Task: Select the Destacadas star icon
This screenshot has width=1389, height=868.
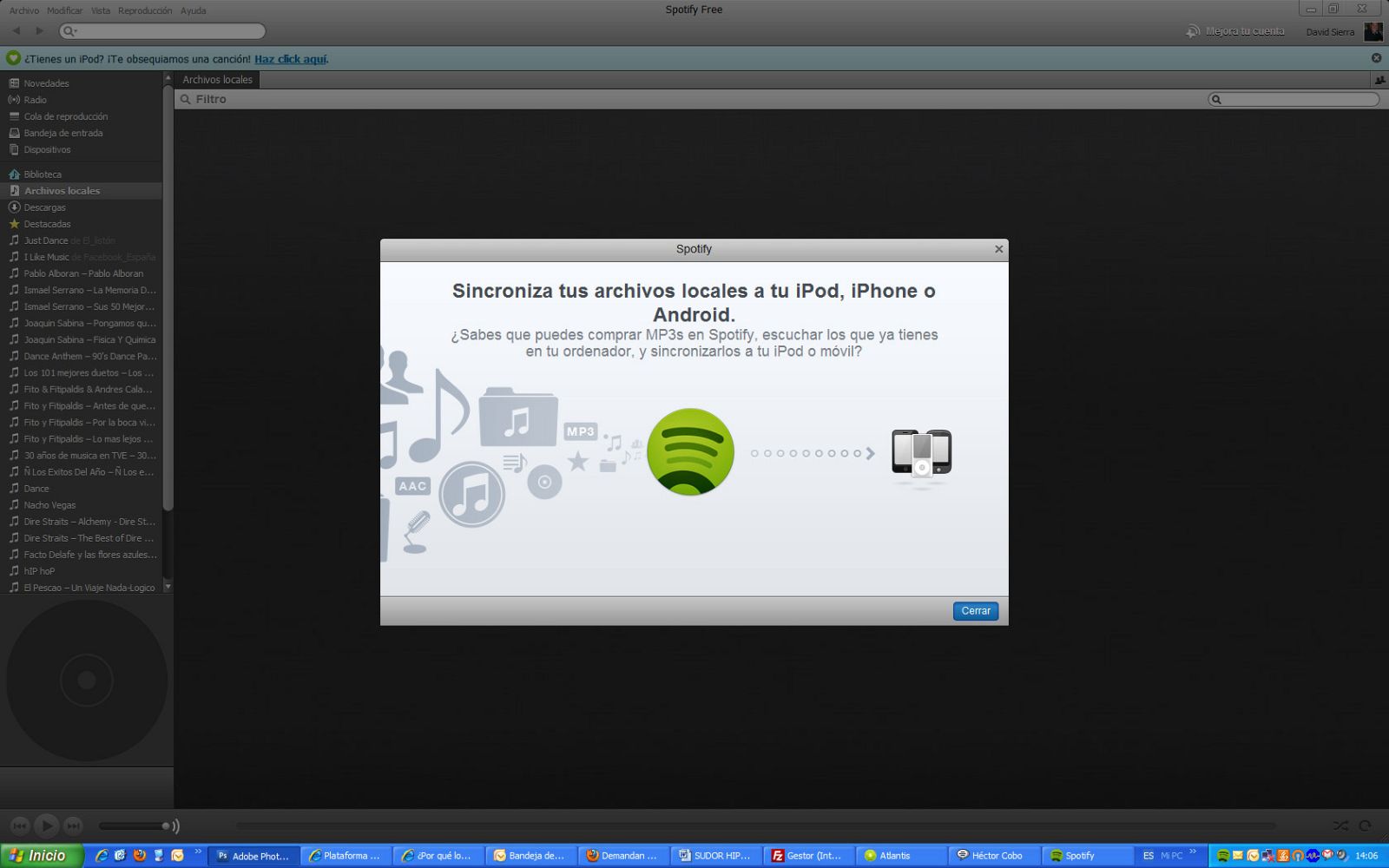Action: 15,223
